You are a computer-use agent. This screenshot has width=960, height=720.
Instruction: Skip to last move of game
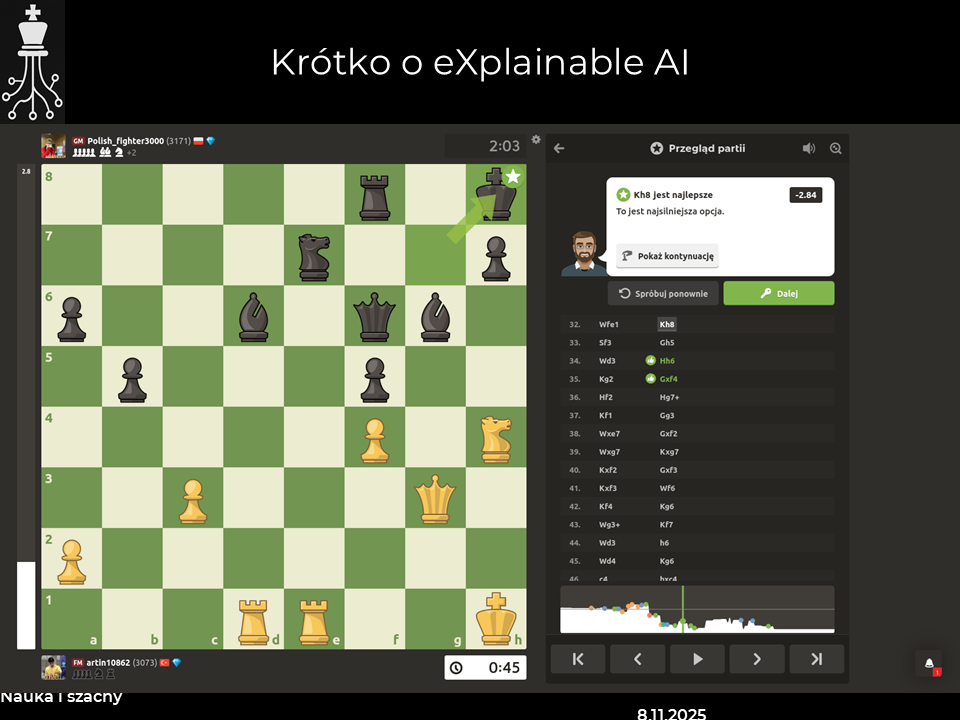[816, 659]
